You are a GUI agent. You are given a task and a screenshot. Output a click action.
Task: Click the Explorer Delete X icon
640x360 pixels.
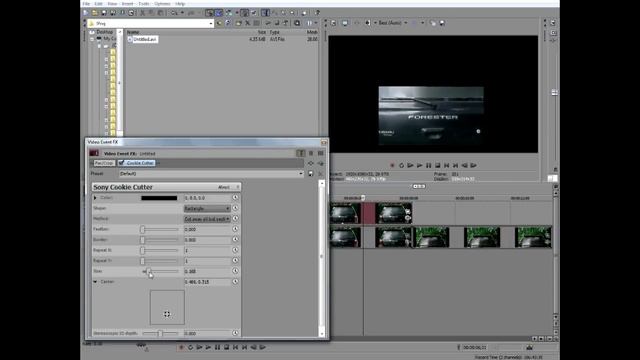(x=247, y=23)
